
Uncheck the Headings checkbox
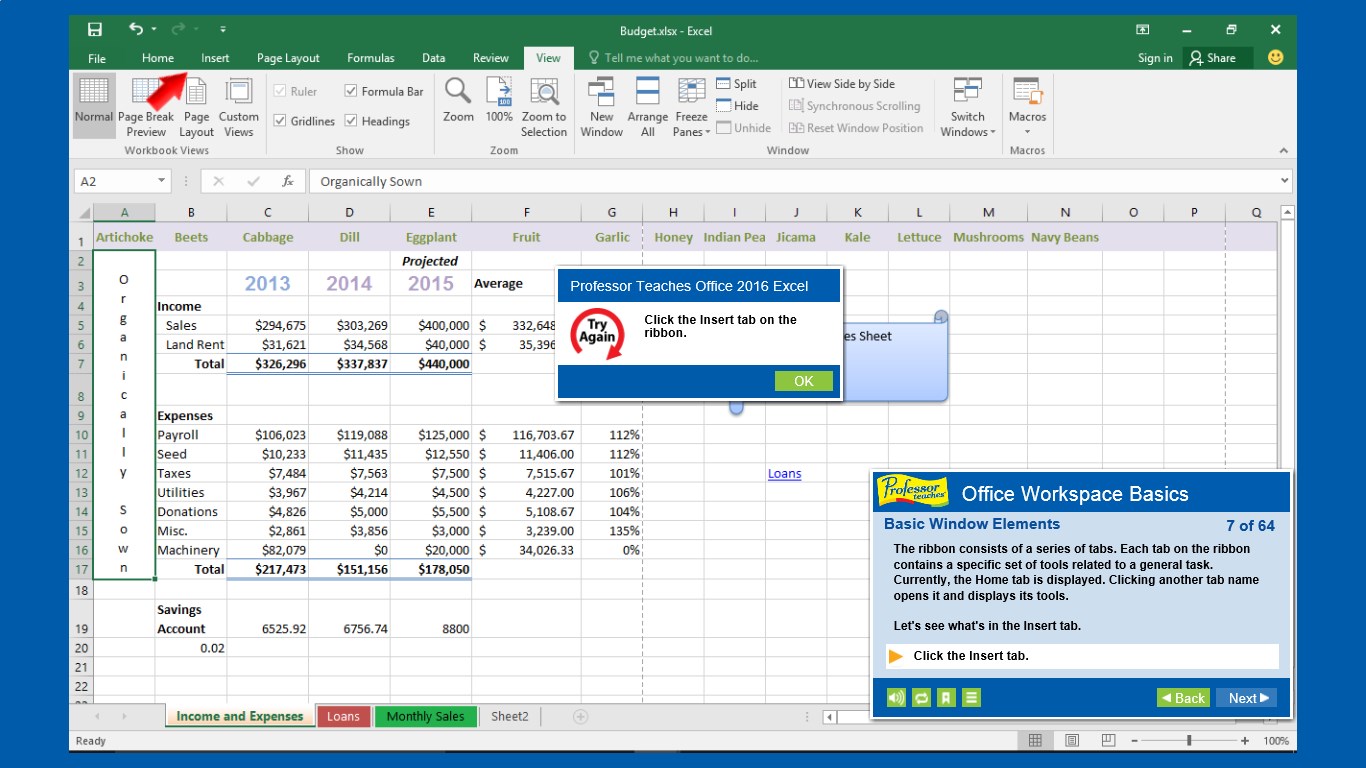[x=351, y=121]
